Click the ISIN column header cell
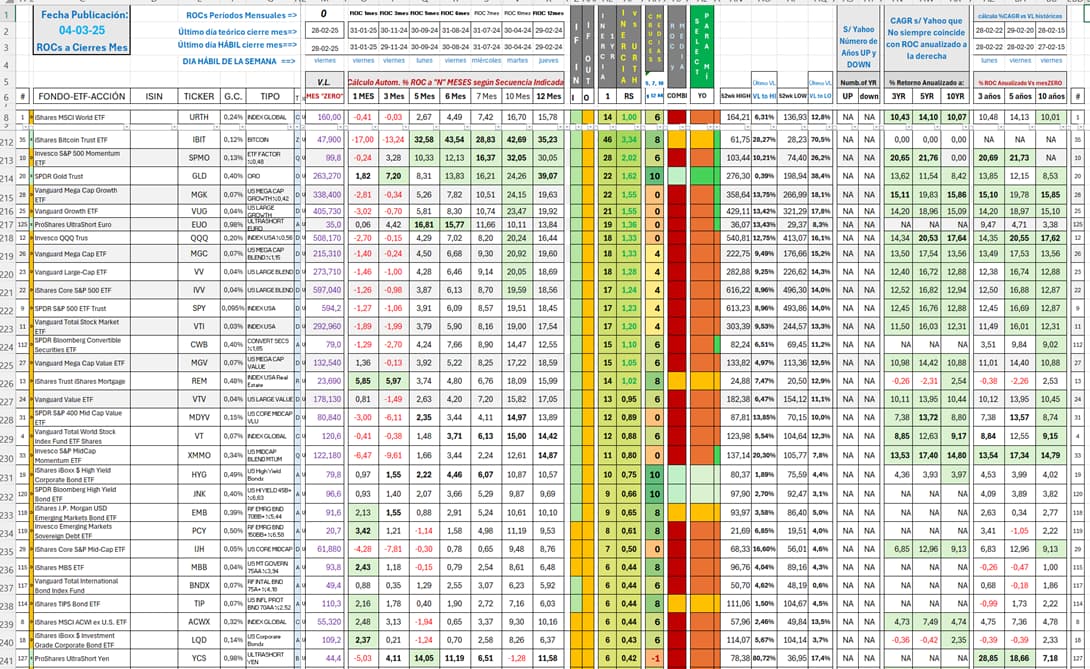The height and width of the screenshot is (669, 1090). pyautogui.click(x=154, y=97)
